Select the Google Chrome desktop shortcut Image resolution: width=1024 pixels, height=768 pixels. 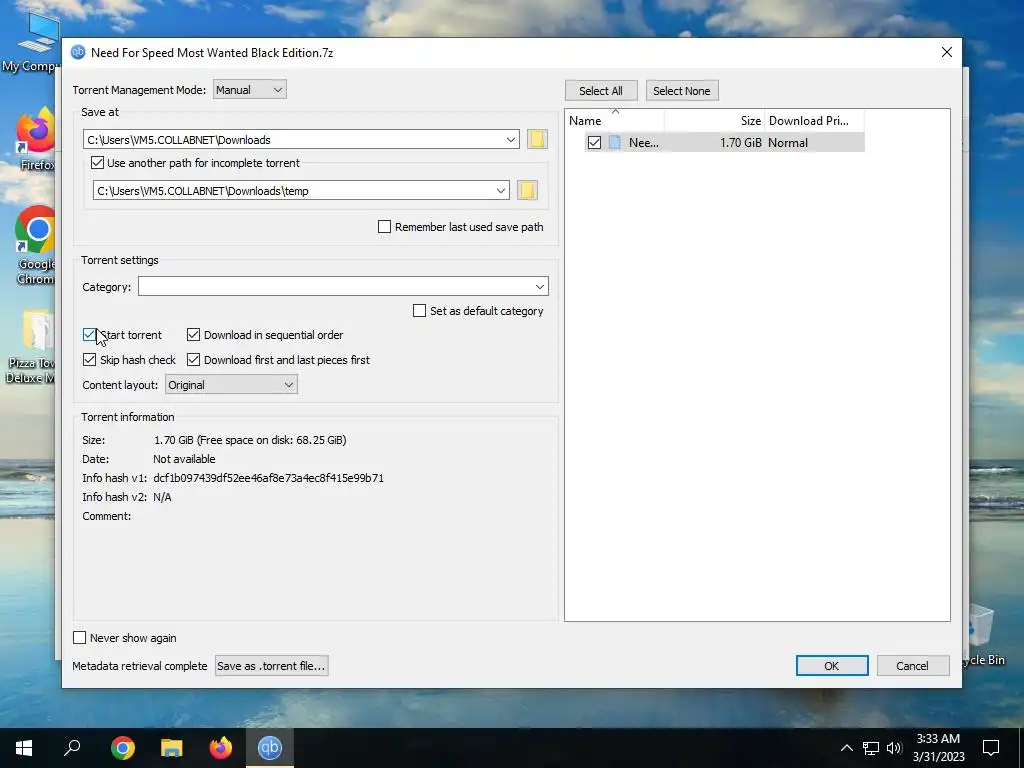pos(36,245)
